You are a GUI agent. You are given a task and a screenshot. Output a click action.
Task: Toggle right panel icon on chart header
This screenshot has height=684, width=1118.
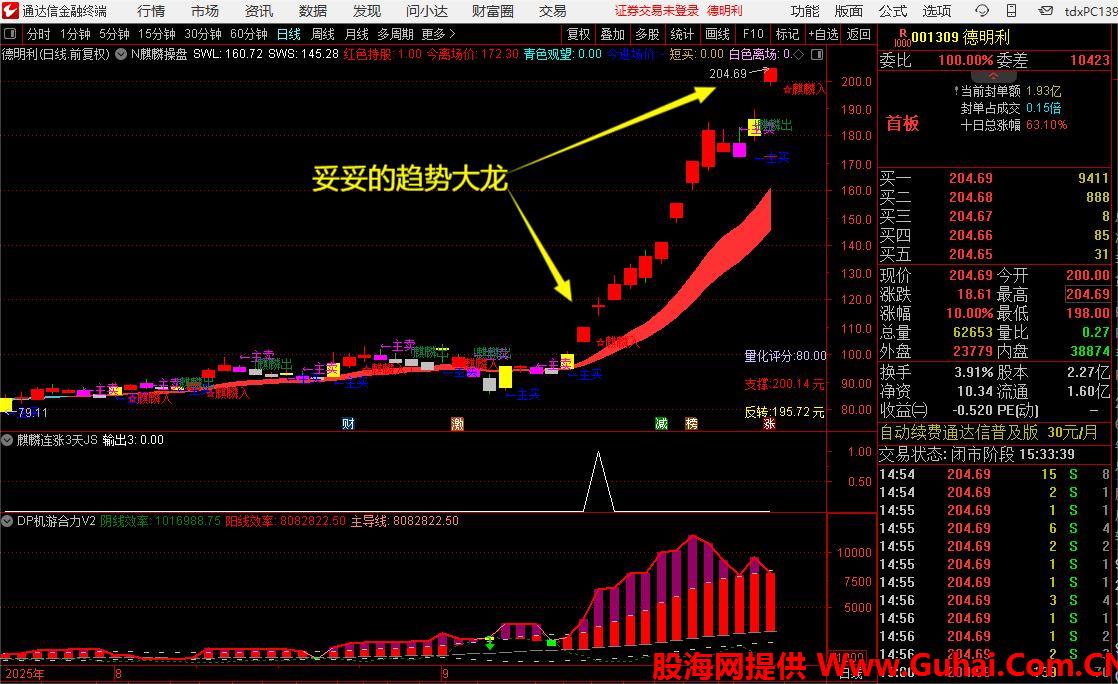pyautogui.click(x=817, y=55)
